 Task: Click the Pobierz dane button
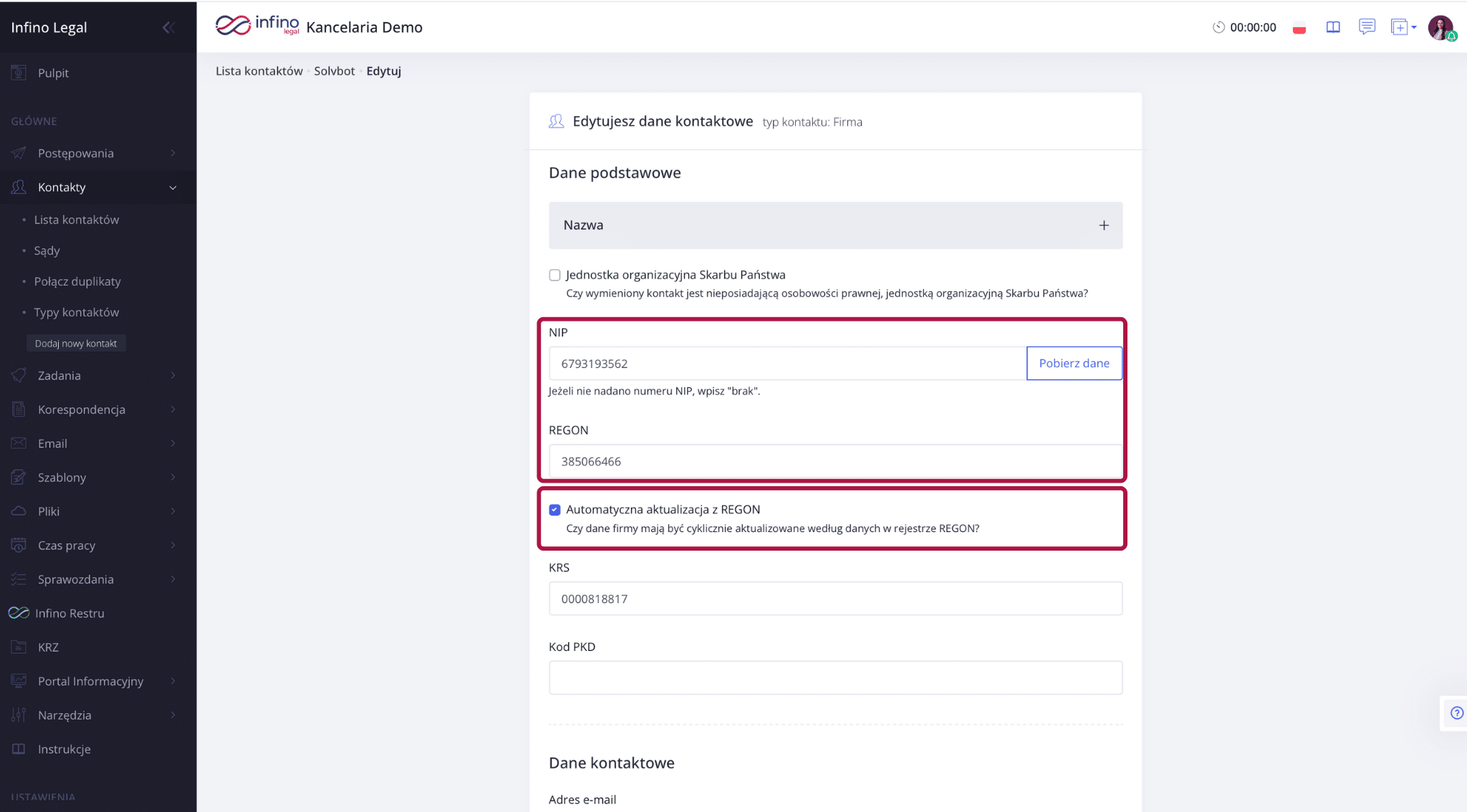pyautogui.click(x=1074, y=363)
